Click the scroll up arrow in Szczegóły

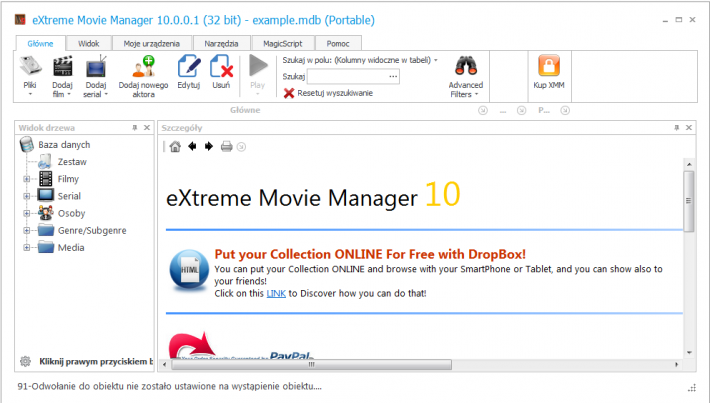(689, 164)
